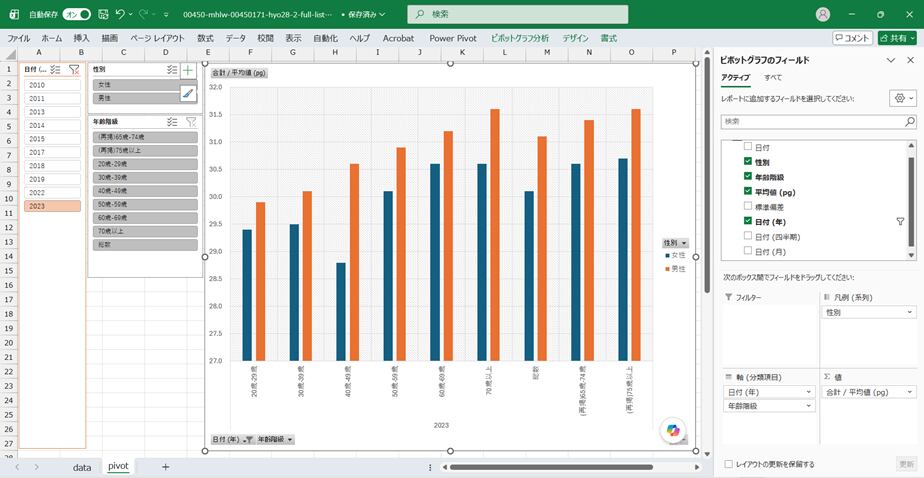Select 70歳以上 in the 年齢階級 slicer
The width and height of the screenshot is (924, 478).
click(145, 231)
